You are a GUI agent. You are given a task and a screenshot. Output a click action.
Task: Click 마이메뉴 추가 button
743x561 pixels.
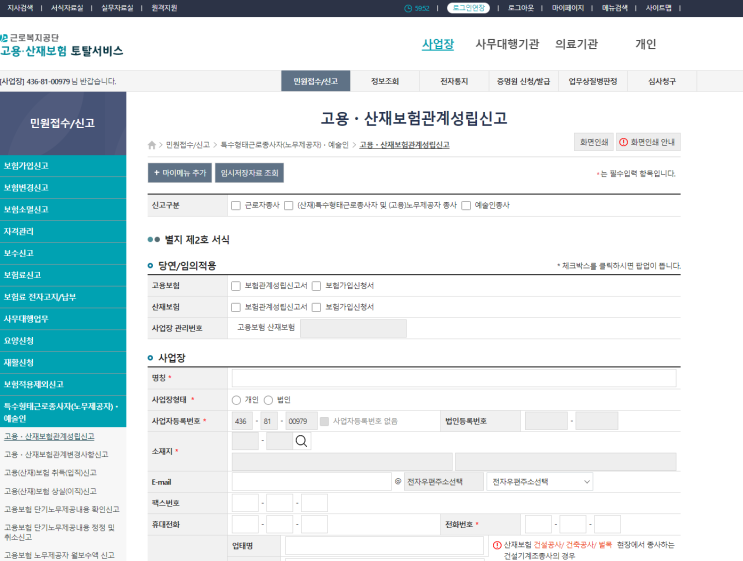180,173
